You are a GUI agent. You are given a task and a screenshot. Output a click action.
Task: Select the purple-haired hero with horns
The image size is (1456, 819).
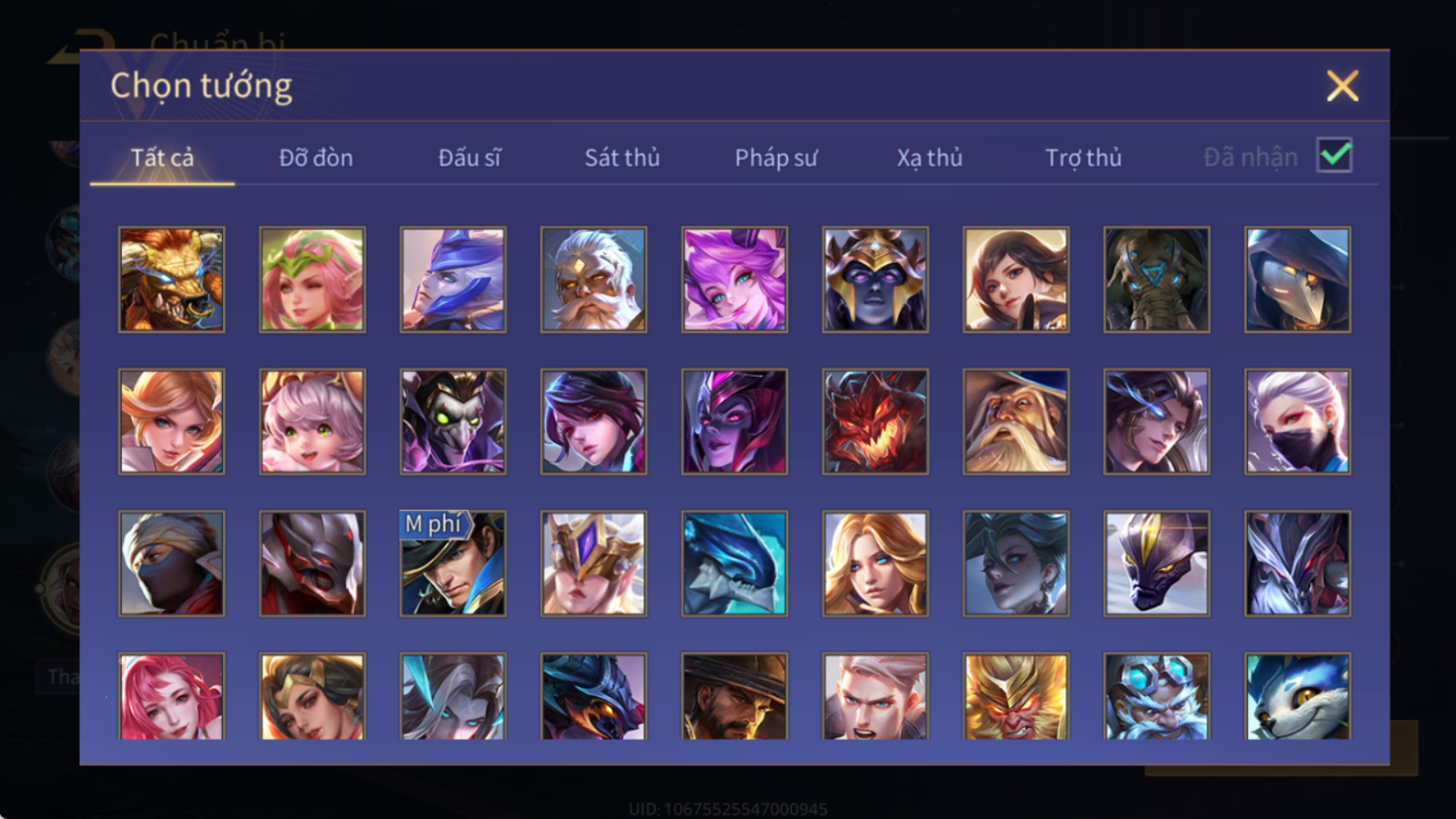pyautogui.click(x=734, y=280)
